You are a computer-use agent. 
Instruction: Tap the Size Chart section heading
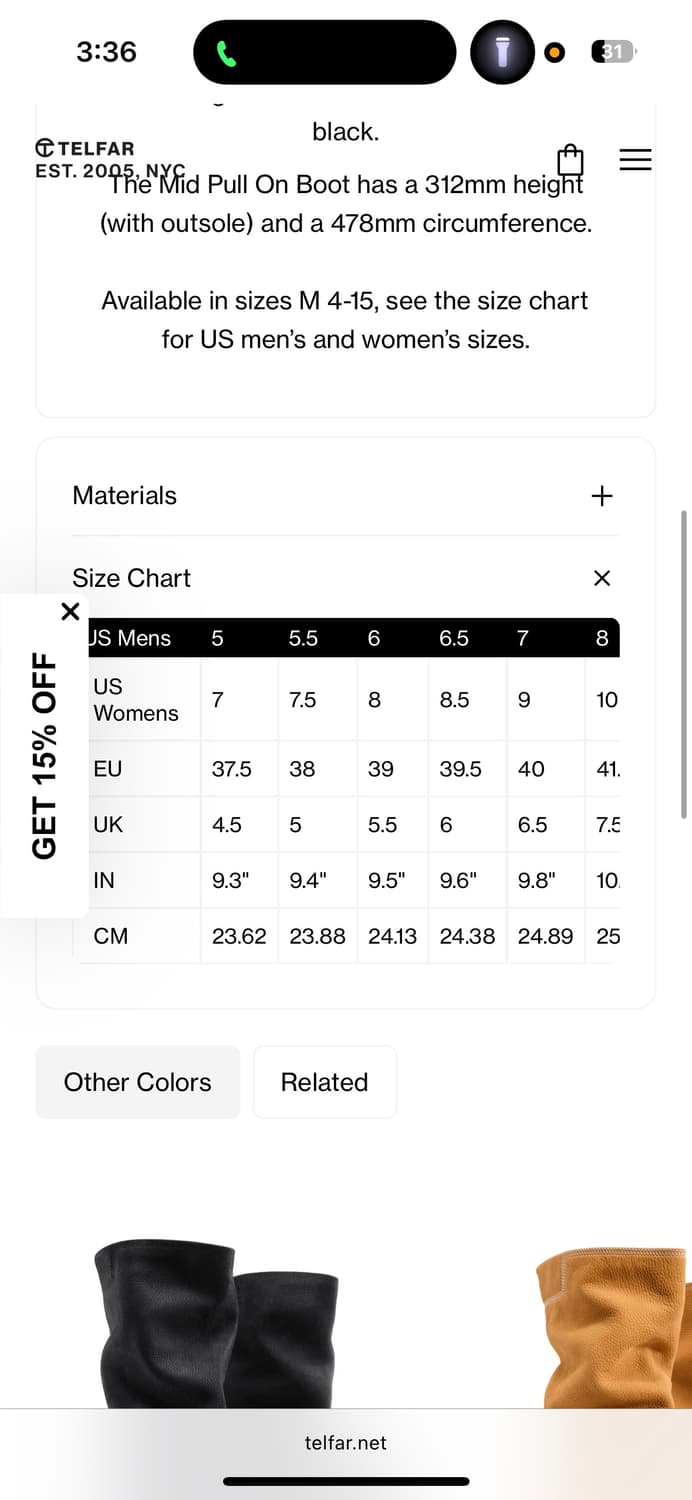[x=131, y=578]
